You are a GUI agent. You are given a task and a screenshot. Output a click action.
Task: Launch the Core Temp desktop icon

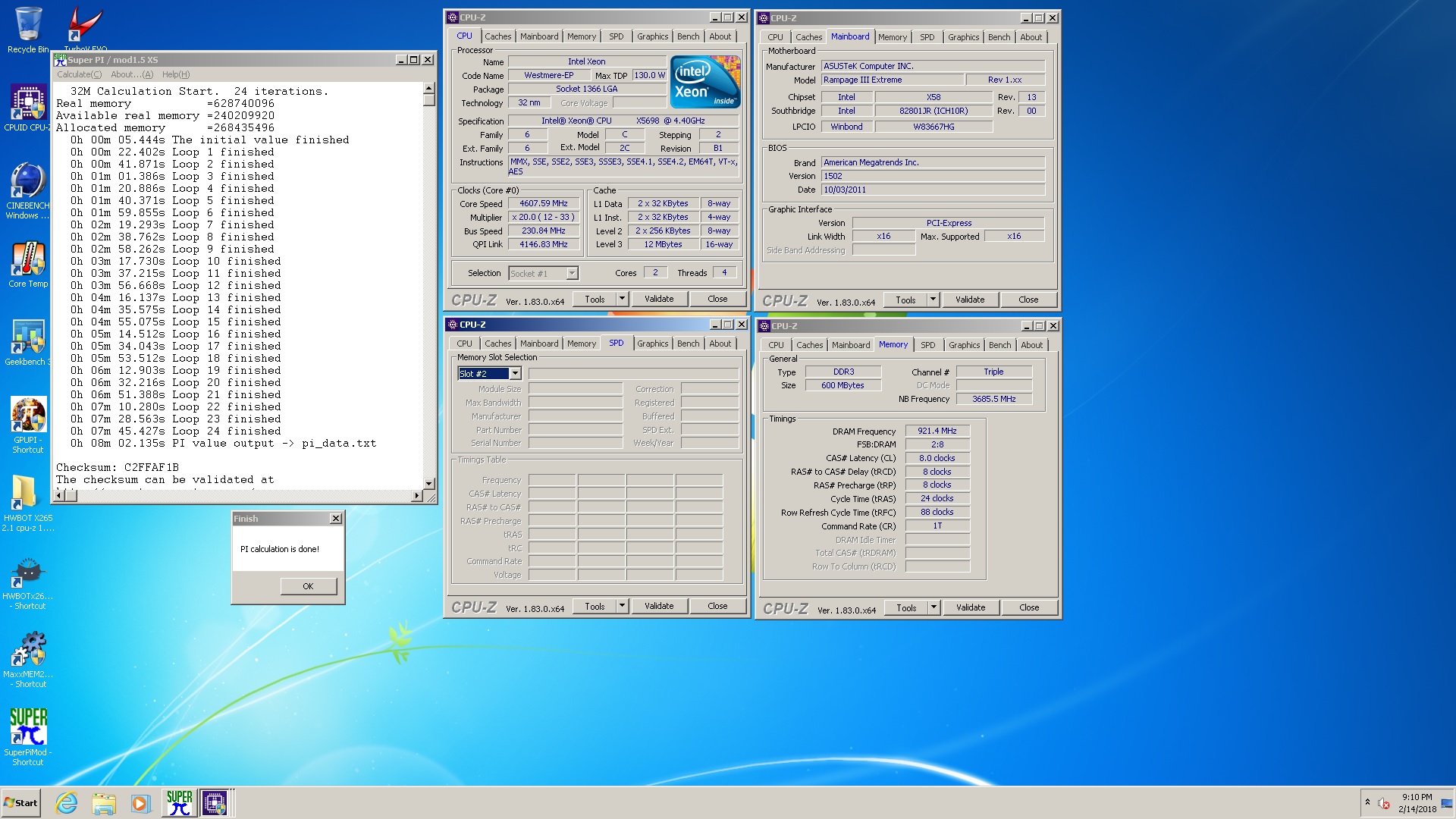coord(28,265)
